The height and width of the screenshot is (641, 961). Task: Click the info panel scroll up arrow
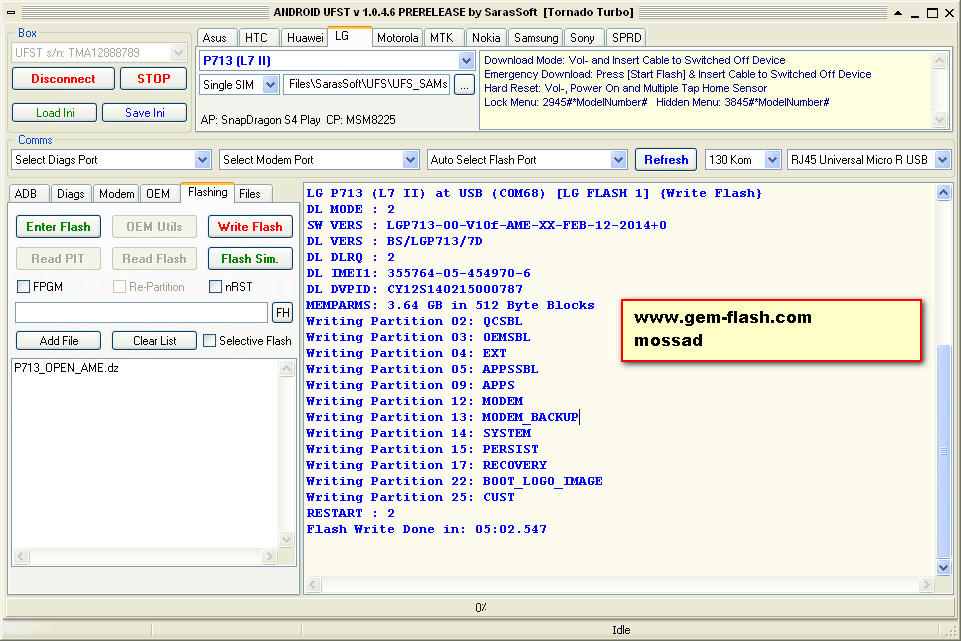tap(939, 60)
